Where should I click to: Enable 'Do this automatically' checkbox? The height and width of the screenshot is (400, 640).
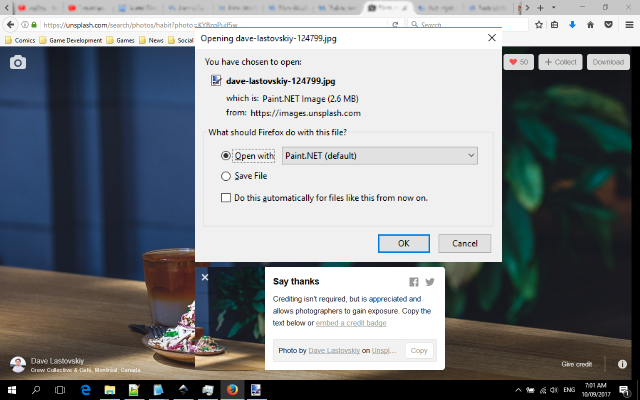click(x=226, y=198)
